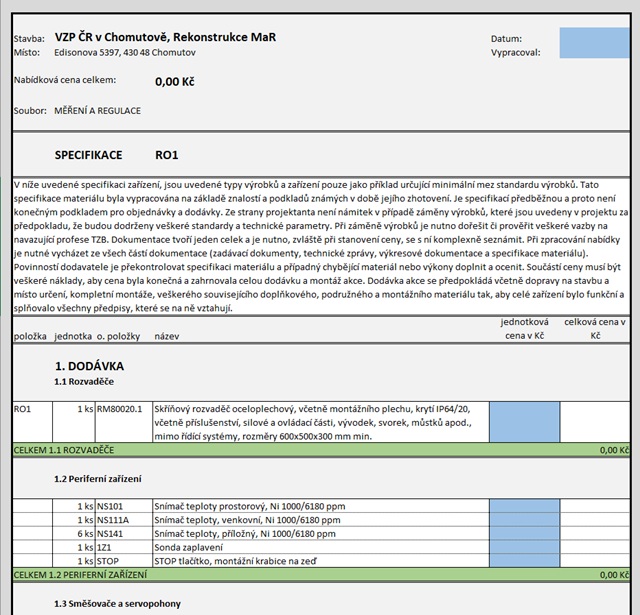Select the title 'VZP ČR v Chomutově, Rekonstrukce MaR'
This screenshot has height=615, width=640.
(165, 37)
